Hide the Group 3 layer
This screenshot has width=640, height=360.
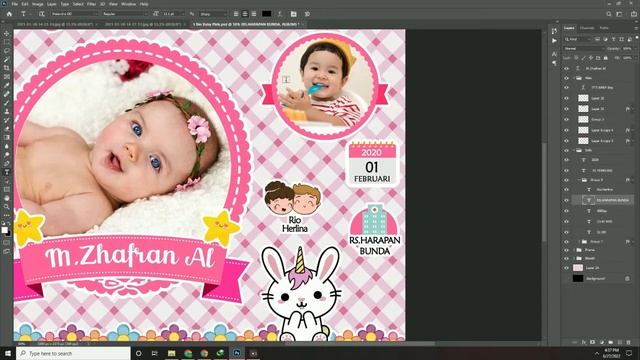click(567, 119)
